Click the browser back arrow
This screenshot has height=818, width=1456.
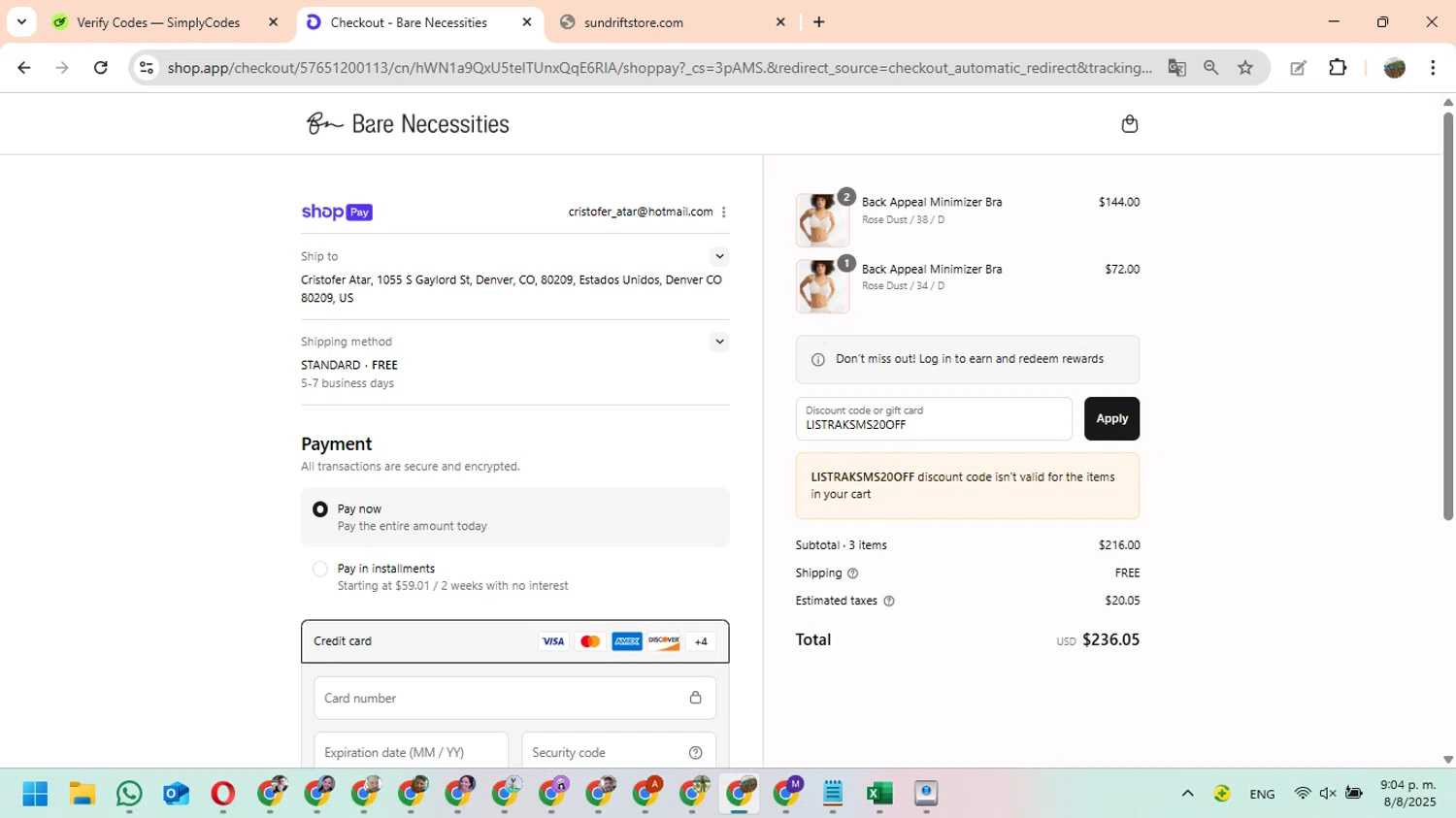click(x=24, y=68)
